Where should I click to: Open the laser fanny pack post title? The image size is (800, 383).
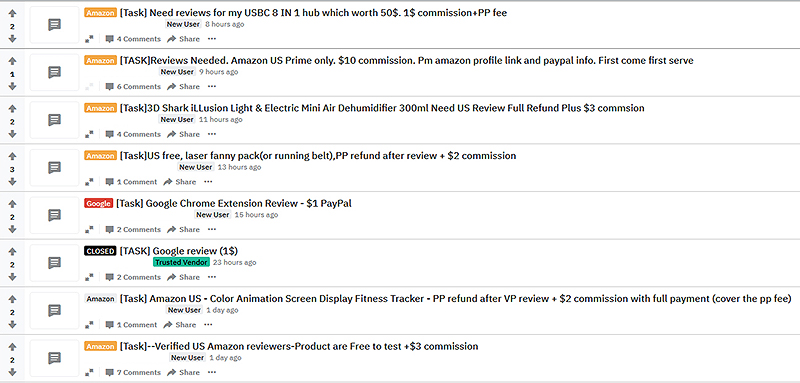(318, 156)
